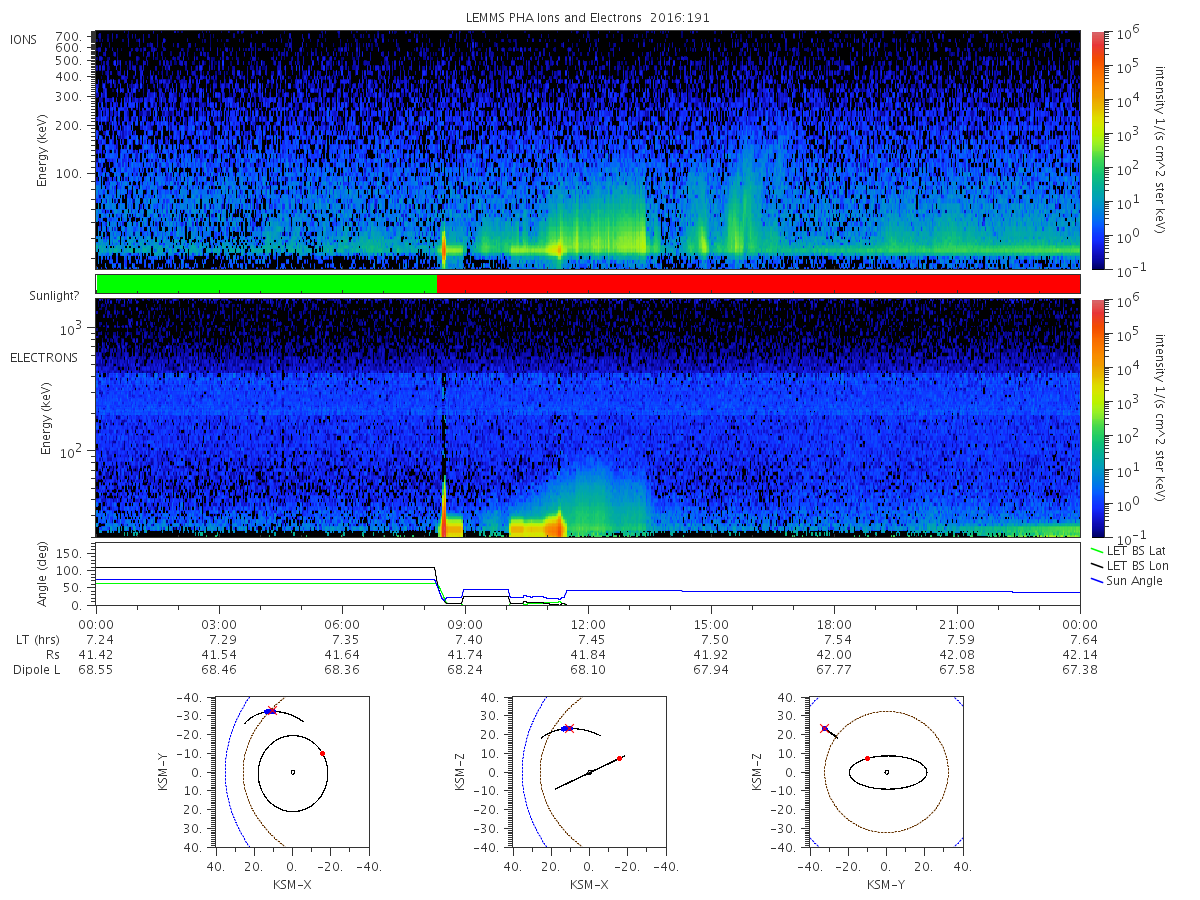Viewport: 1200px width, 900px height.
Task: Click the 12:00 time axis label
Action: coord(588,625)
